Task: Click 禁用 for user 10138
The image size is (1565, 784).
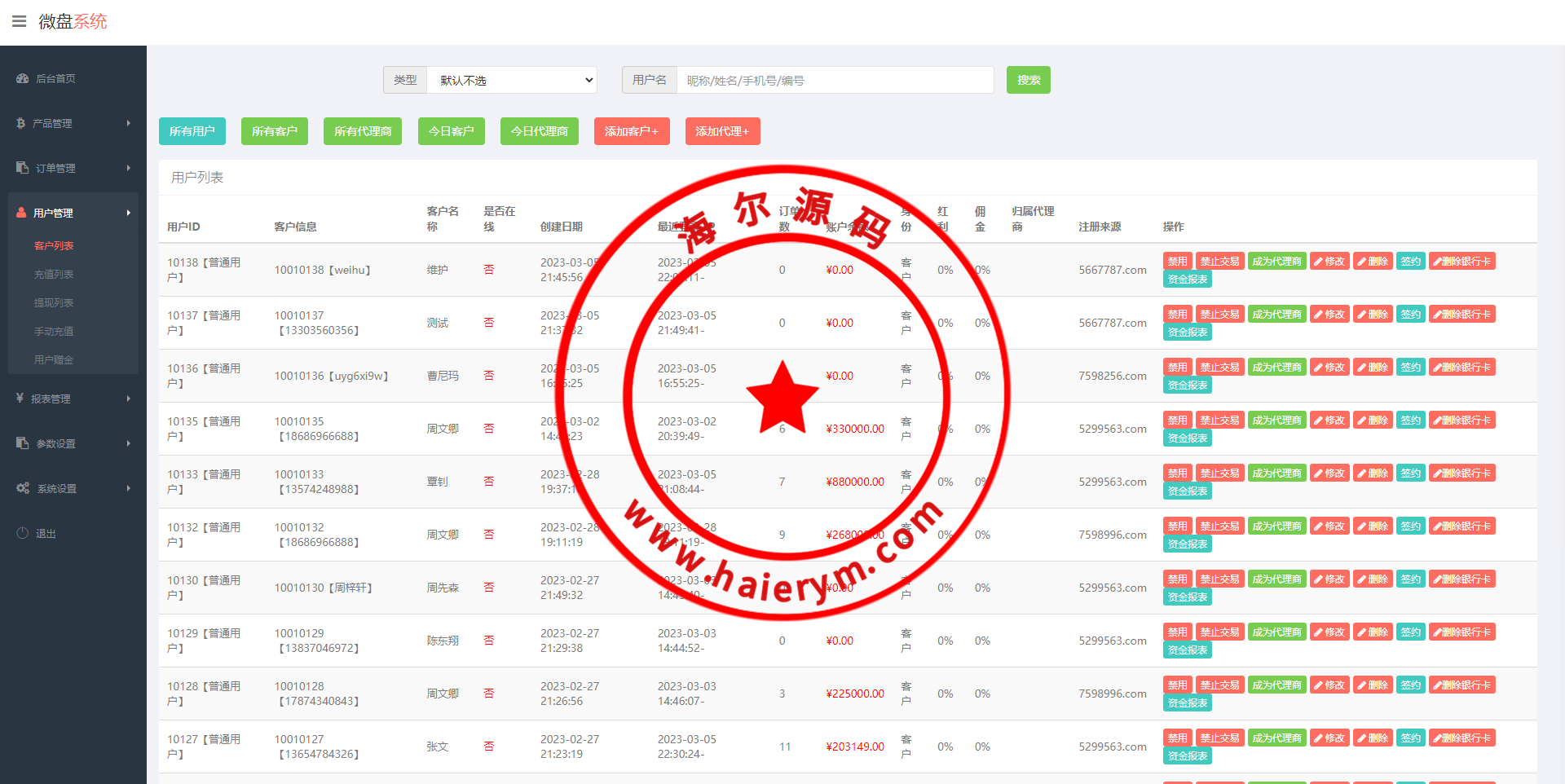Action: click(x=1177, y=262)
